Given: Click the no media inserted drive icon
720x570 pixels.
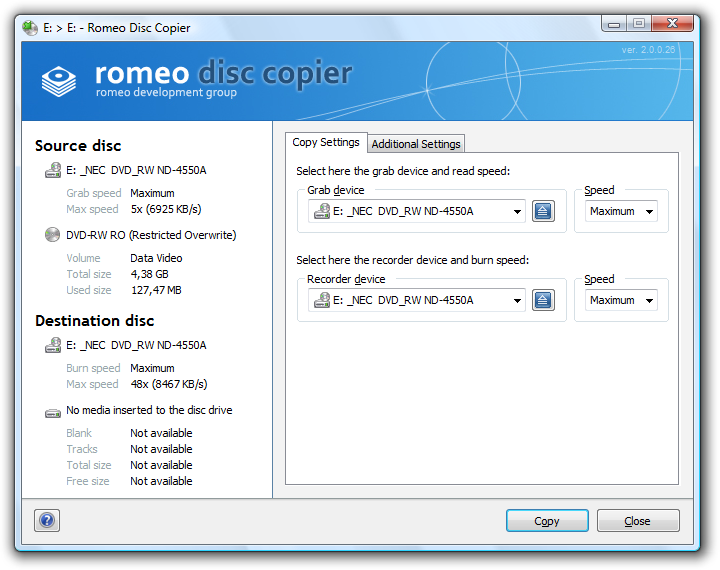Looking at the screenshot, I should click(53, 413).
